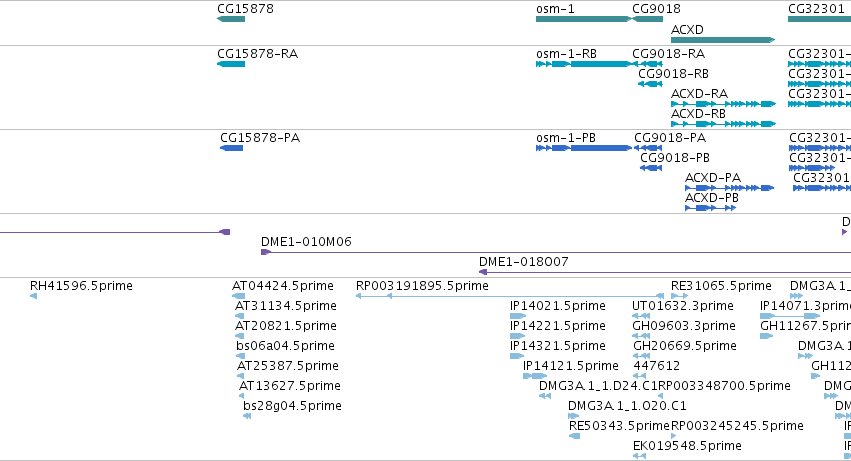
Task: Select the osm-1 gene bar
Action: click(x=584, y=19)
